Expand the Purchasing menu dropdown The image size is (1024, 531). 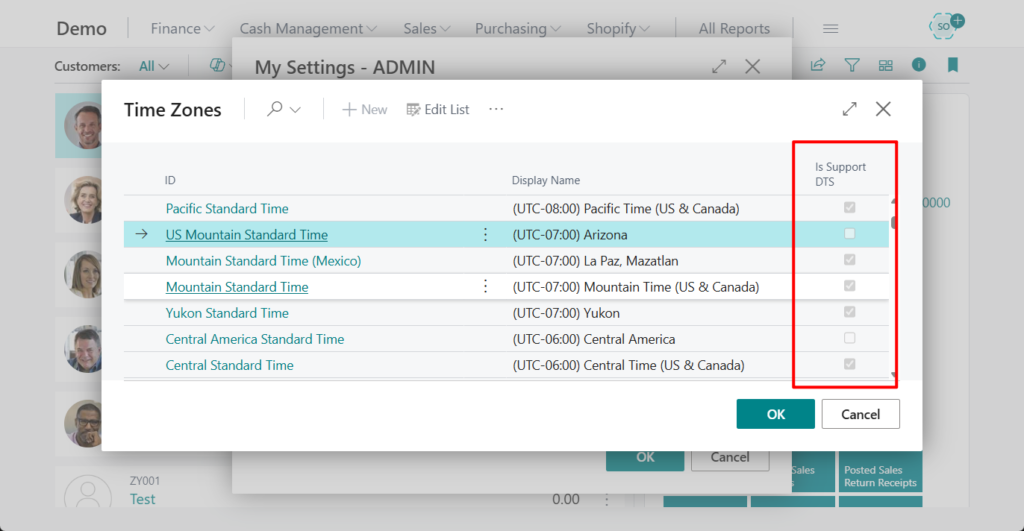[518, 29]
